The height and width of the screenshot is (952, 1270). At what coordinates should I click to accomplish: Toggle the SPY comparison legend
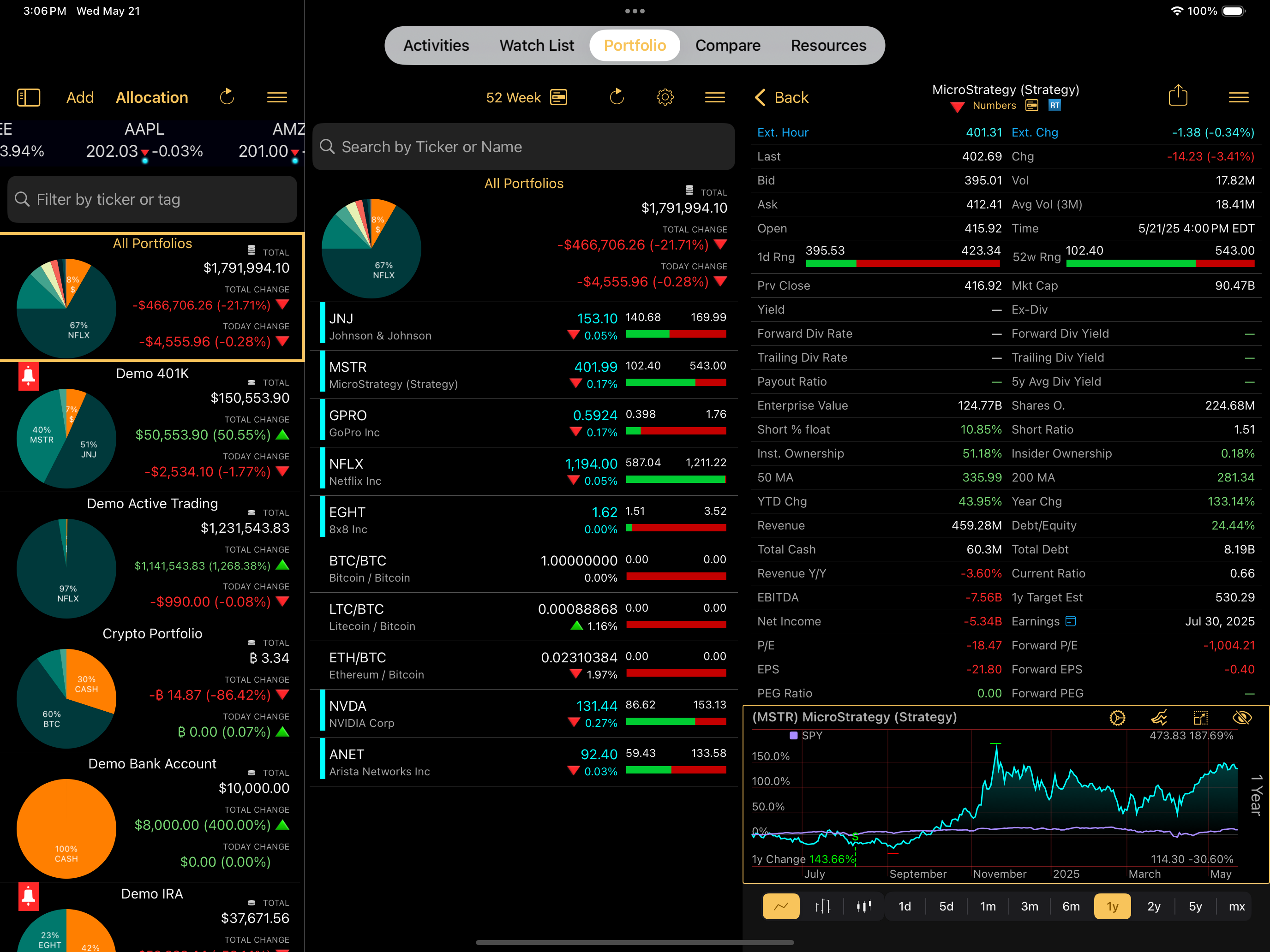806,736
